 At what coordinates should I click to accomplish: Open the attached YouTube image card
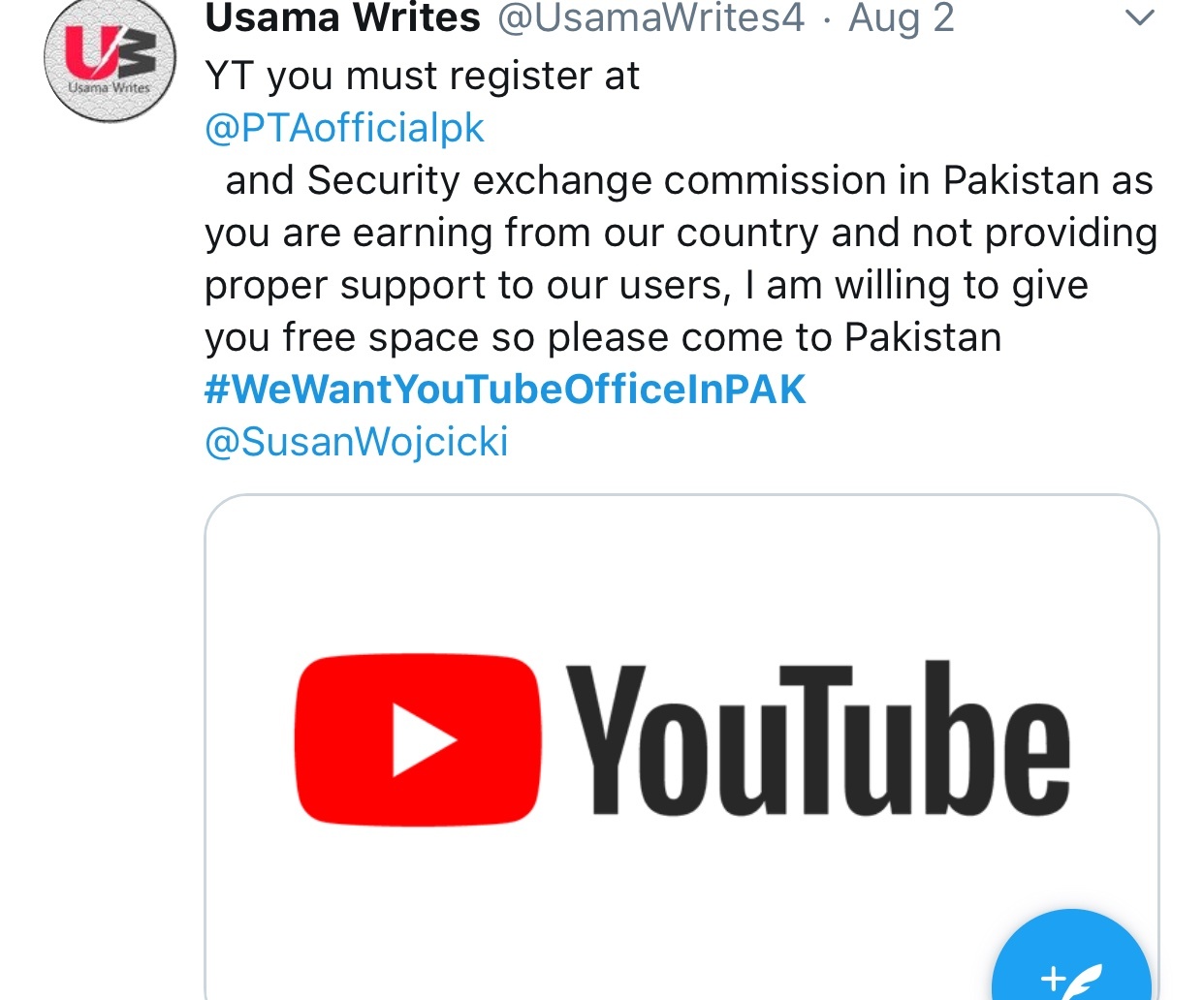coord(681,747)
